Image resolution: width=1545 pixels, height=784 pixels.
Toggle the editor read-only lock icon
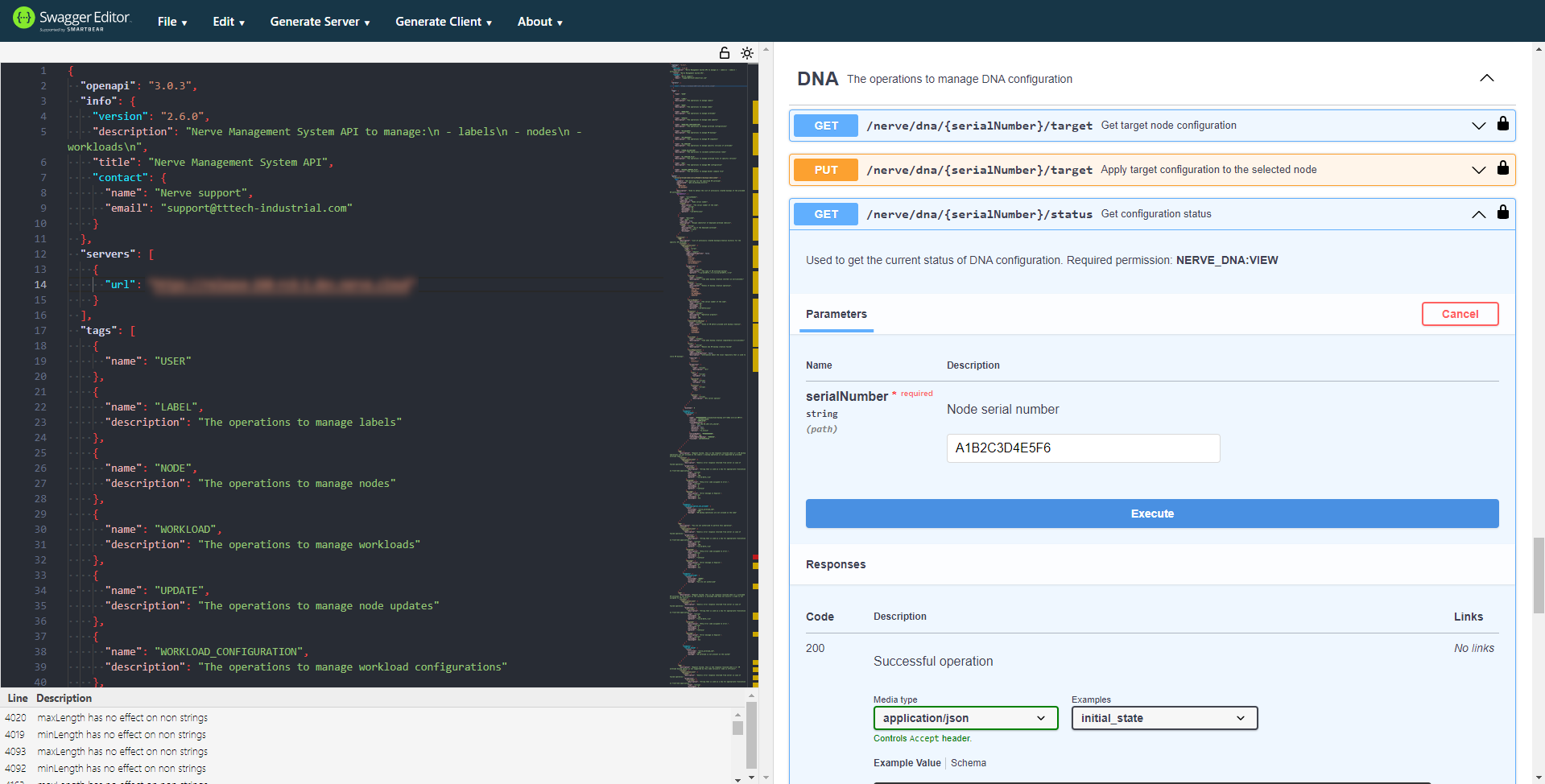point(724,53)
